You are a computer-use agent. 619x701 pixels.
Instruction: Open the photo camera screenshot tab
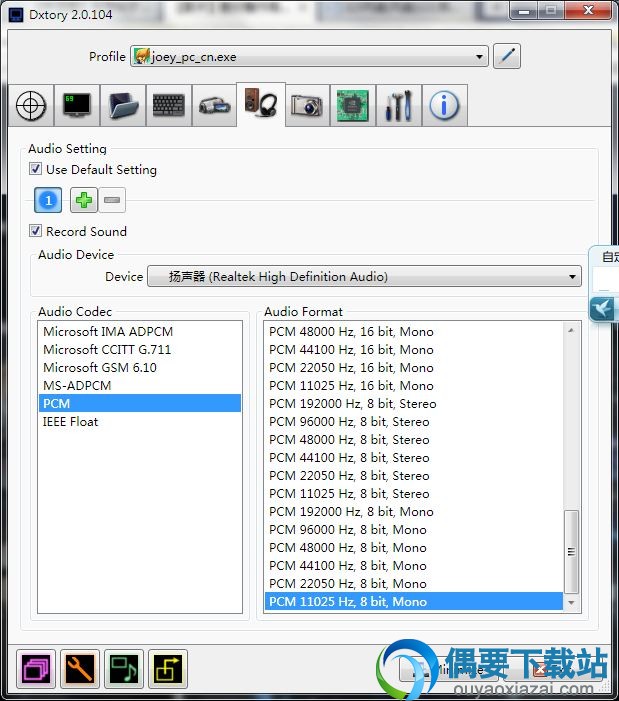coord(307,106)
